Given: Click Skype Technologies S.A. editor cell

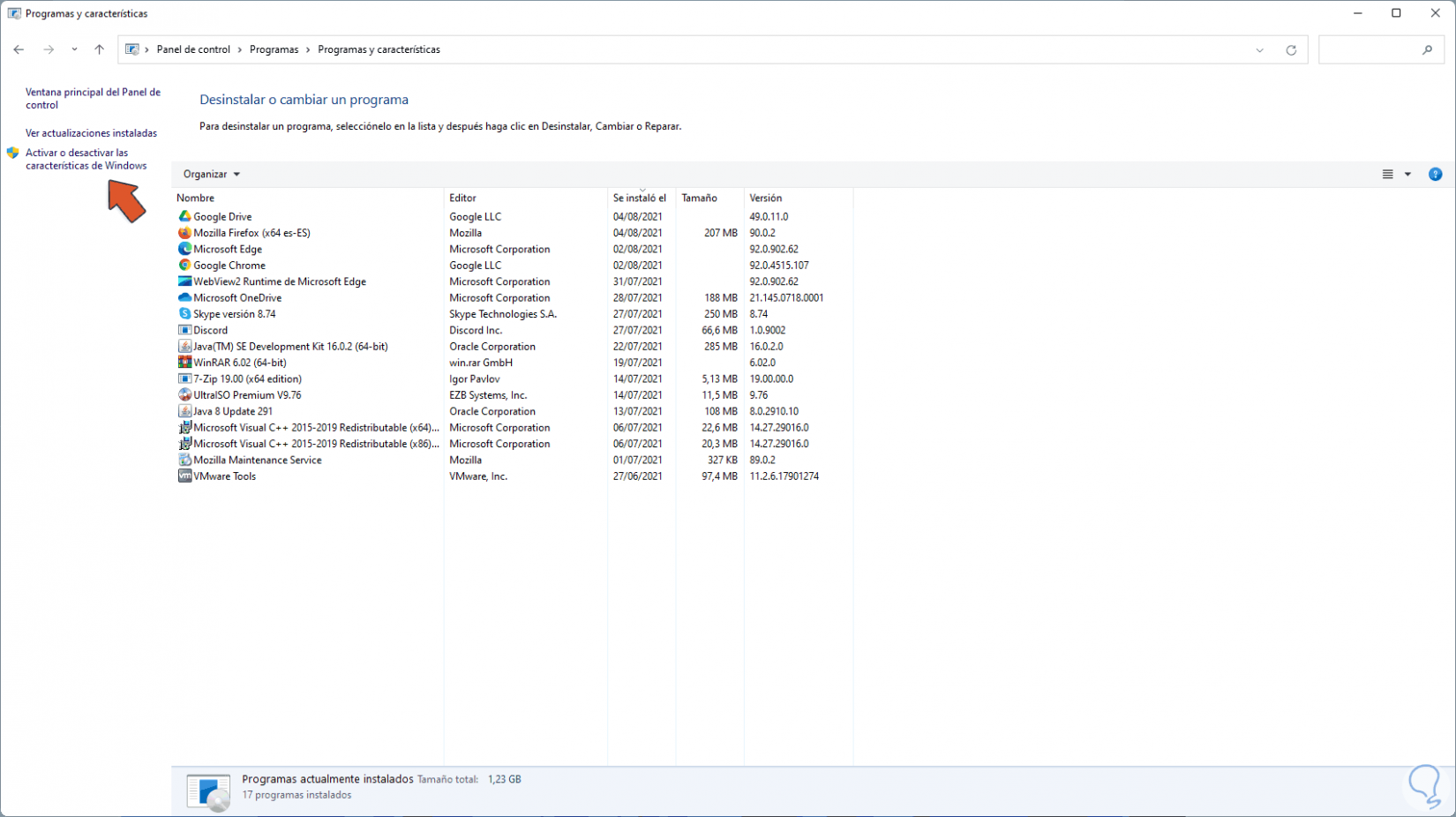Looking at the screenshot, I should coord(503,314).
